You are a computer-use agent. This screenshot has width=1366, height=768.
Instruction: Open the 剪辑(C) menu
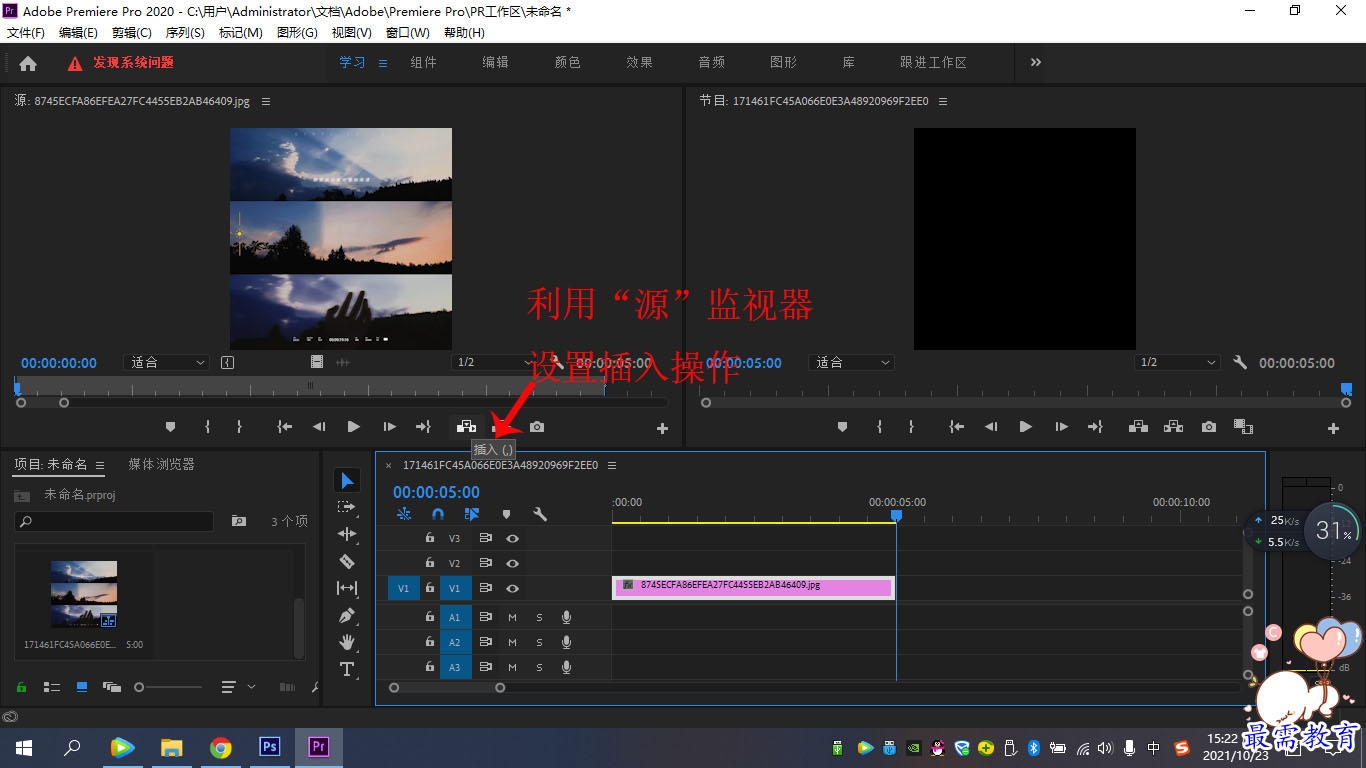coord(131,33)
